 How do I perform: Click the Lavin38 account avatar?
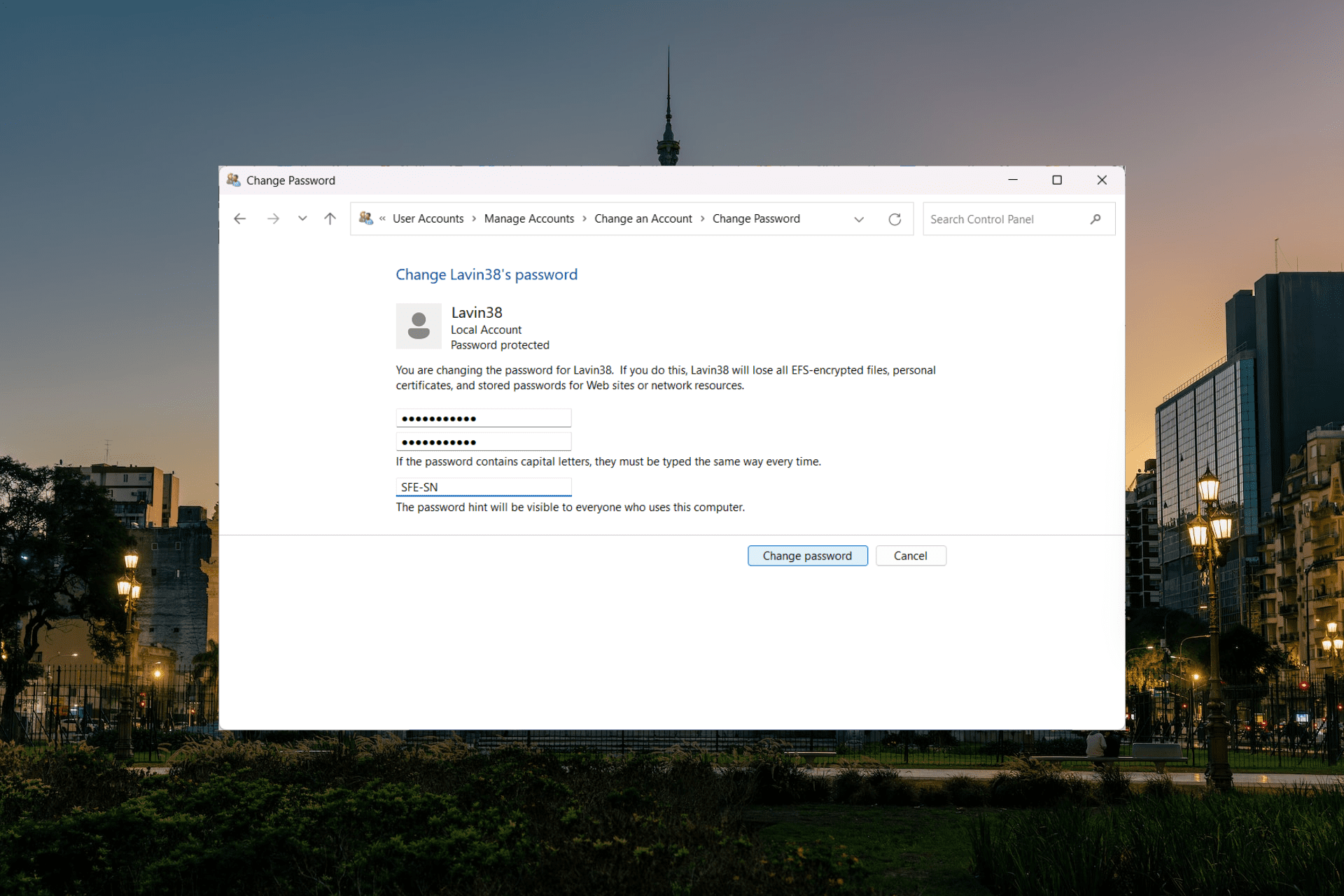419,326
